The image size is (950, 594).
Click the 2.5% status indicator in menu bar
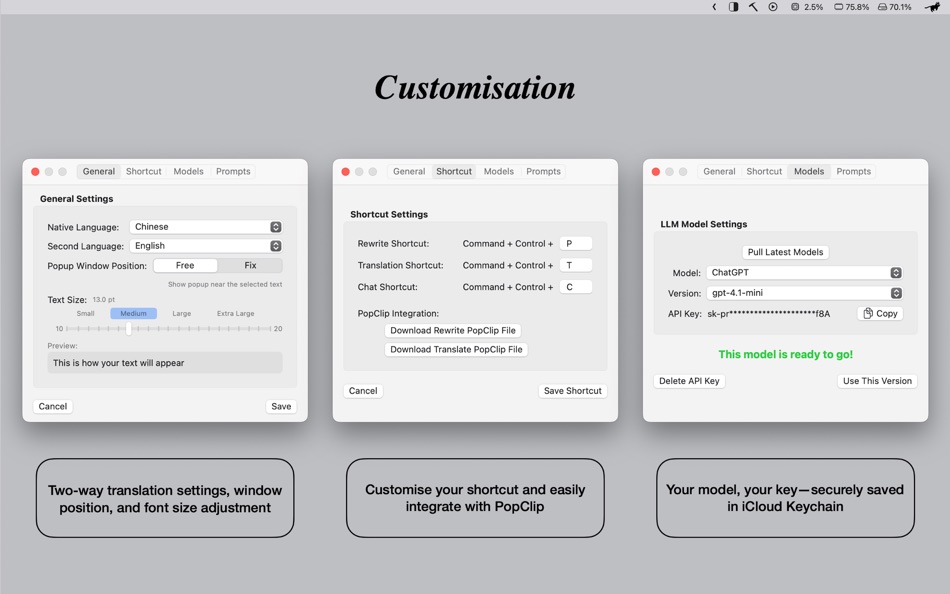pos(805,7)
